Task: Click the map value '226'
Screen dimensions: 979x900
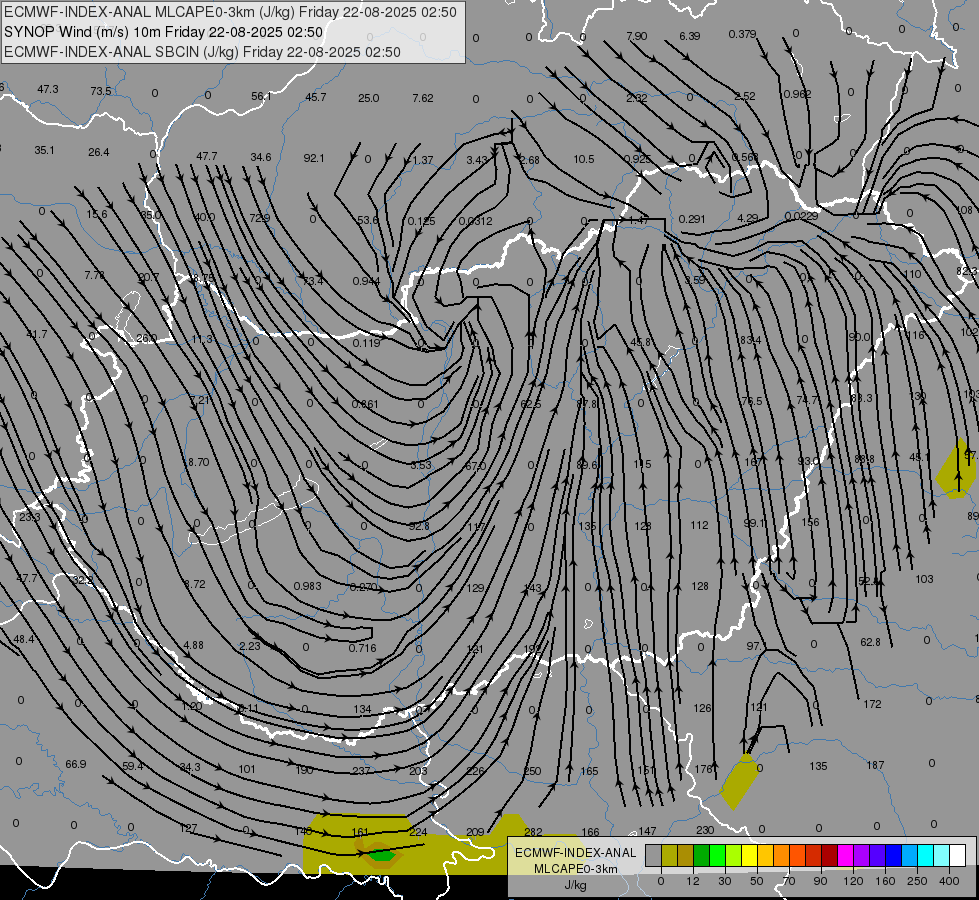Action: point(475,771)
